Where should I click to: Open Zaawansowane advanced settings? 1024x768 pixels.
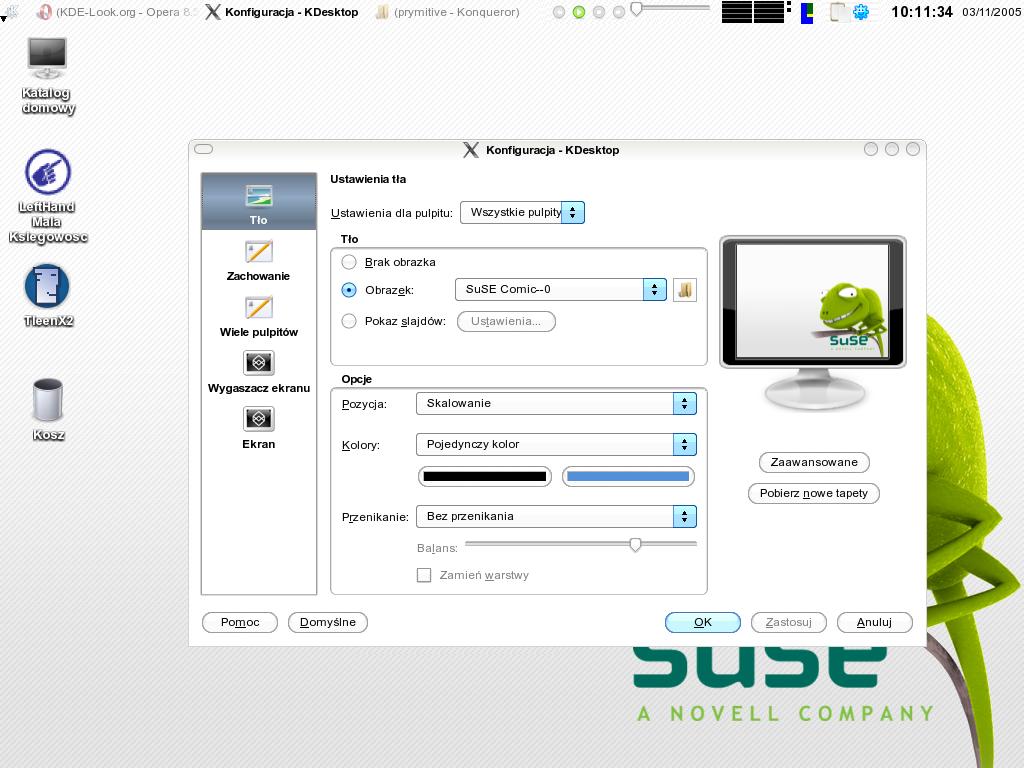pyautogui.click(x=814, y=462)
